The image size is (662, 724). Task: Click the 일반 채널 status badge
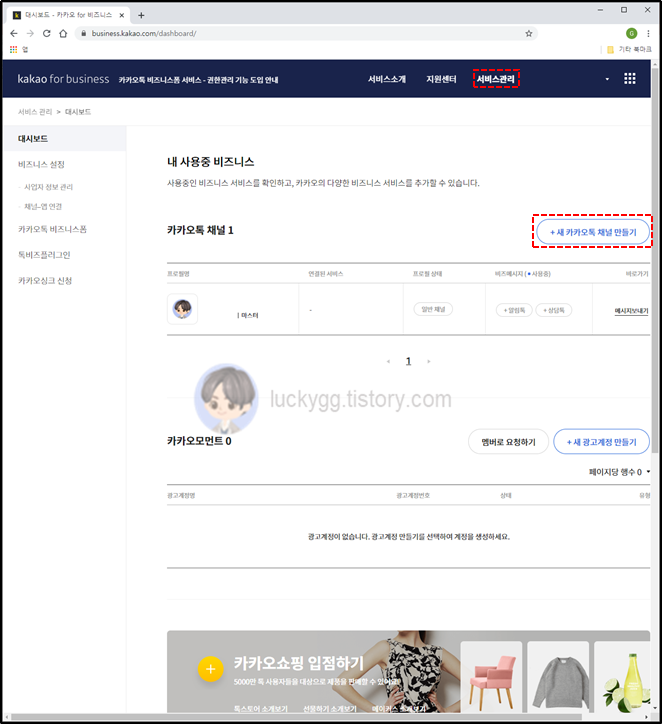click(433, 309)
